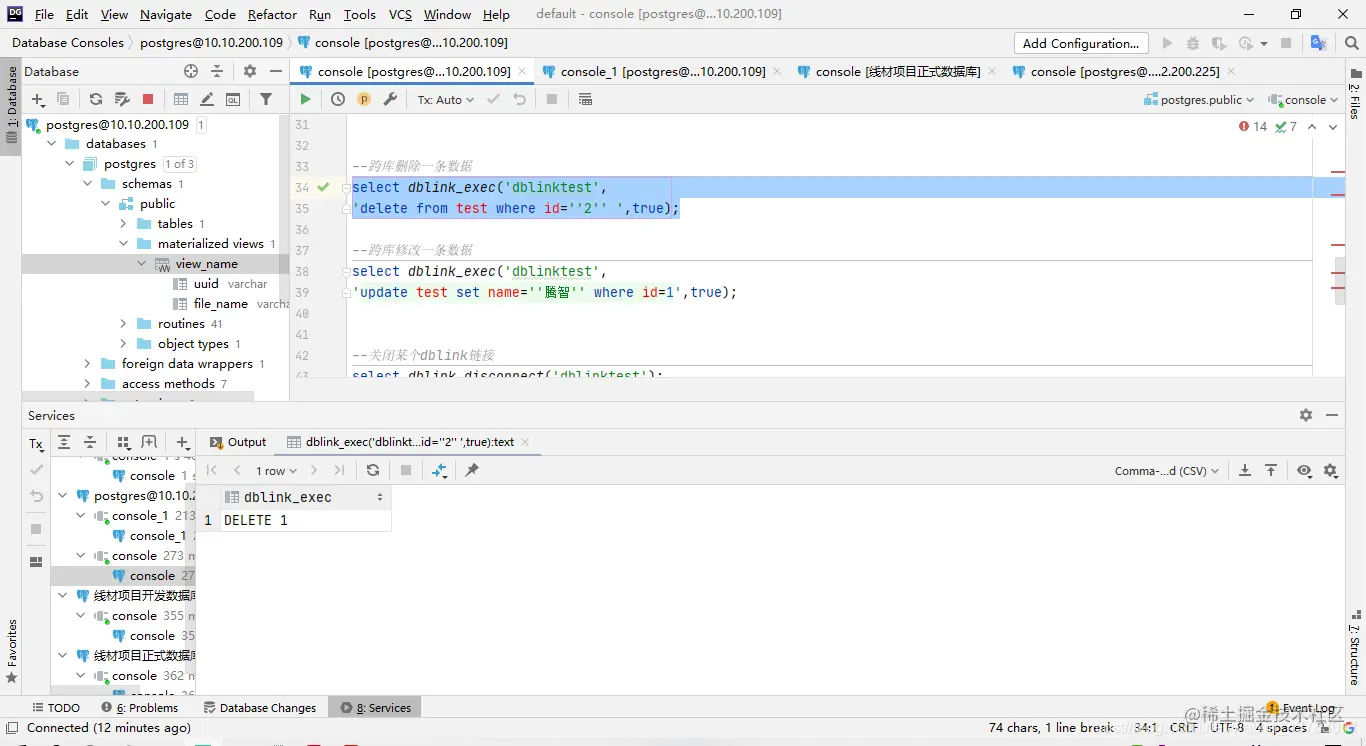
Task: Pin the result tab
Action: pyautogui.click(x=472, y=470)
